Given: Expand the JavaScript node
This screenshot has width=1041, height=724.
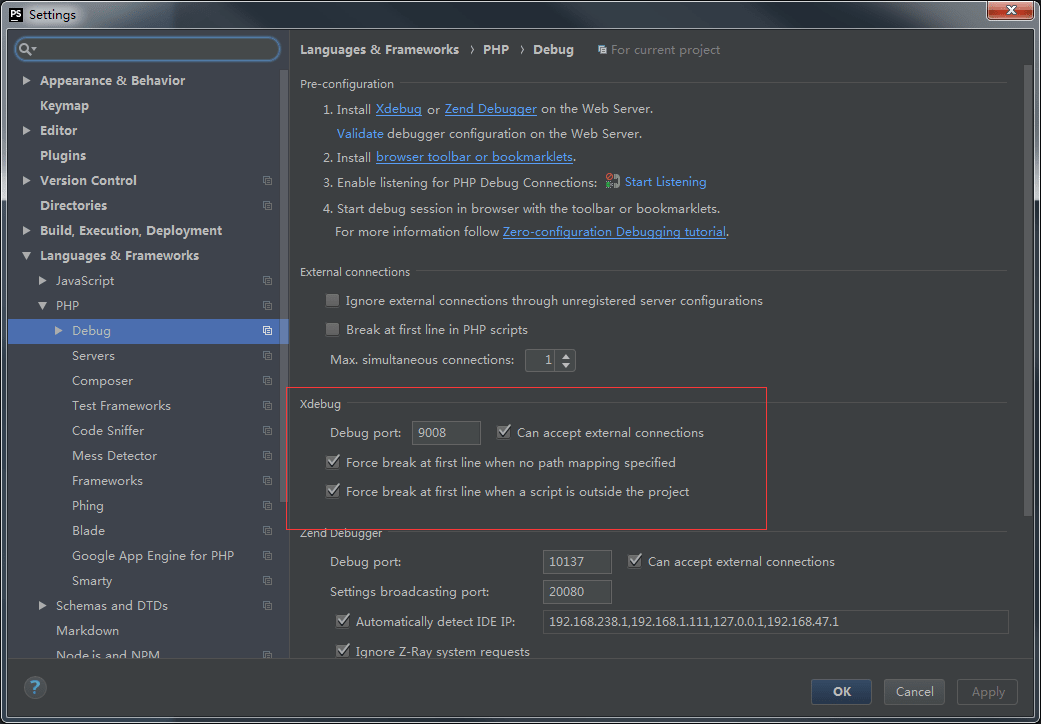Looking at the screenshot, I should (x=42, y=281).
